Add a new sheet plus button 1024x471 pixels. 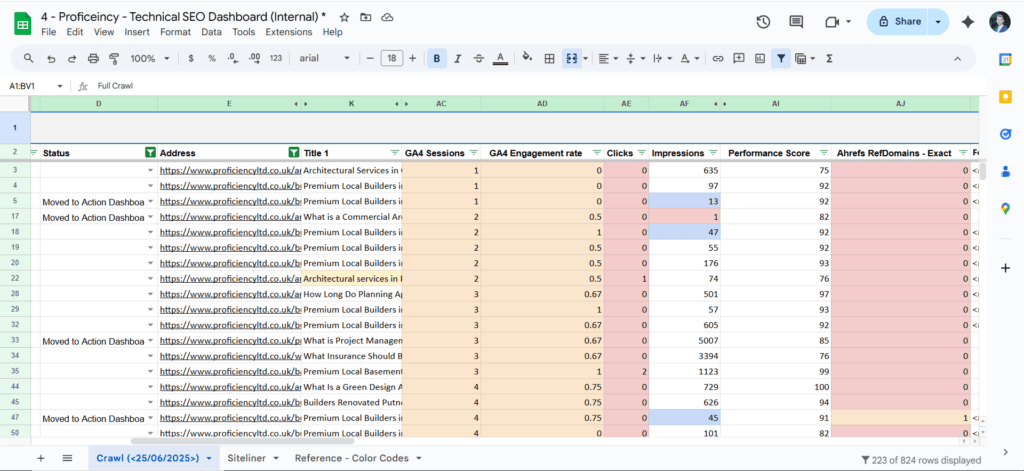(40, 458)
